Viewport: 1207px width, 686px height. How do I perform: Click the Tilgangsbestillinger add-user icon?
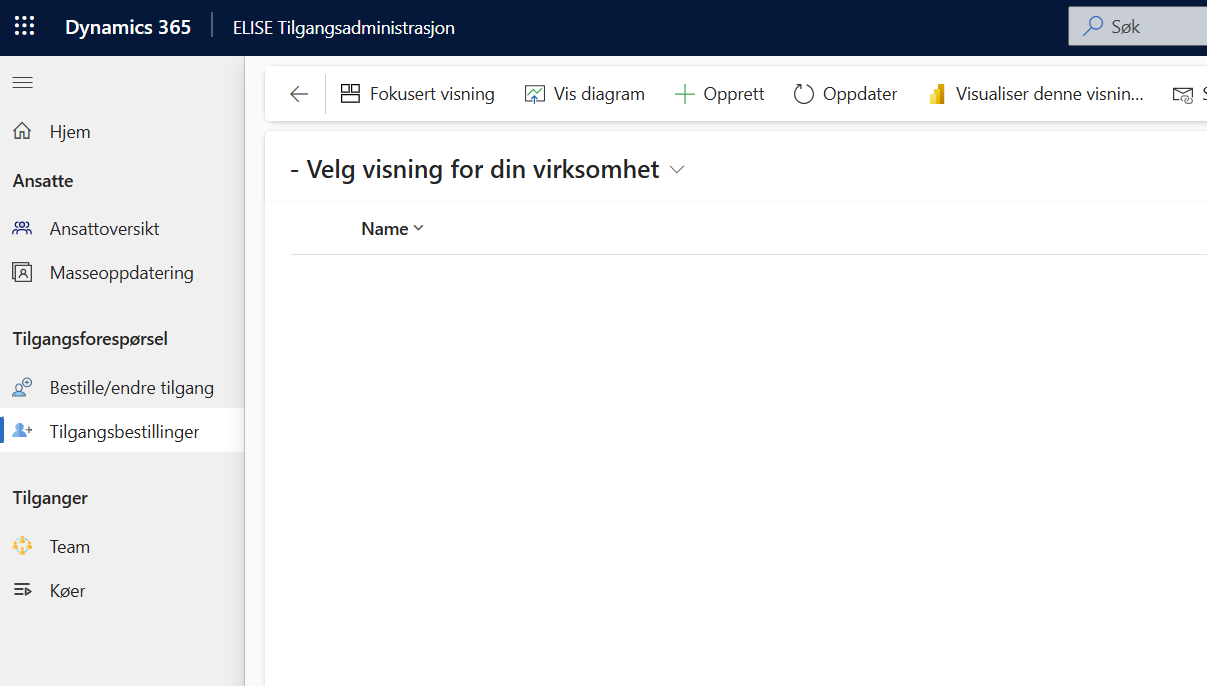(x=22, y=431)
